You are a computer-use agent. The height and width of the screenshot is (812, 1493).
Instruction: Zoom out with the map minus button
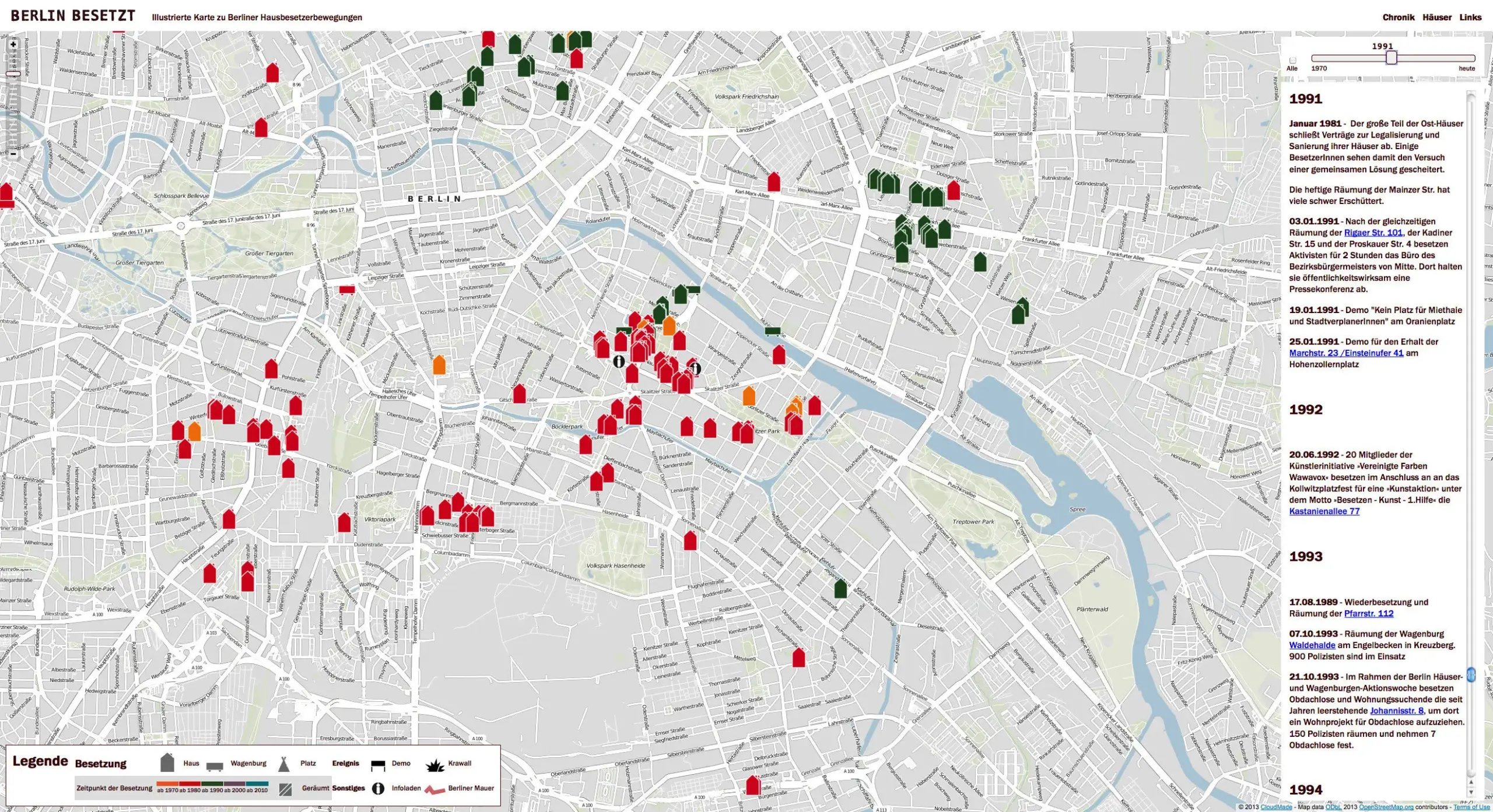click(x=13, y=154)
